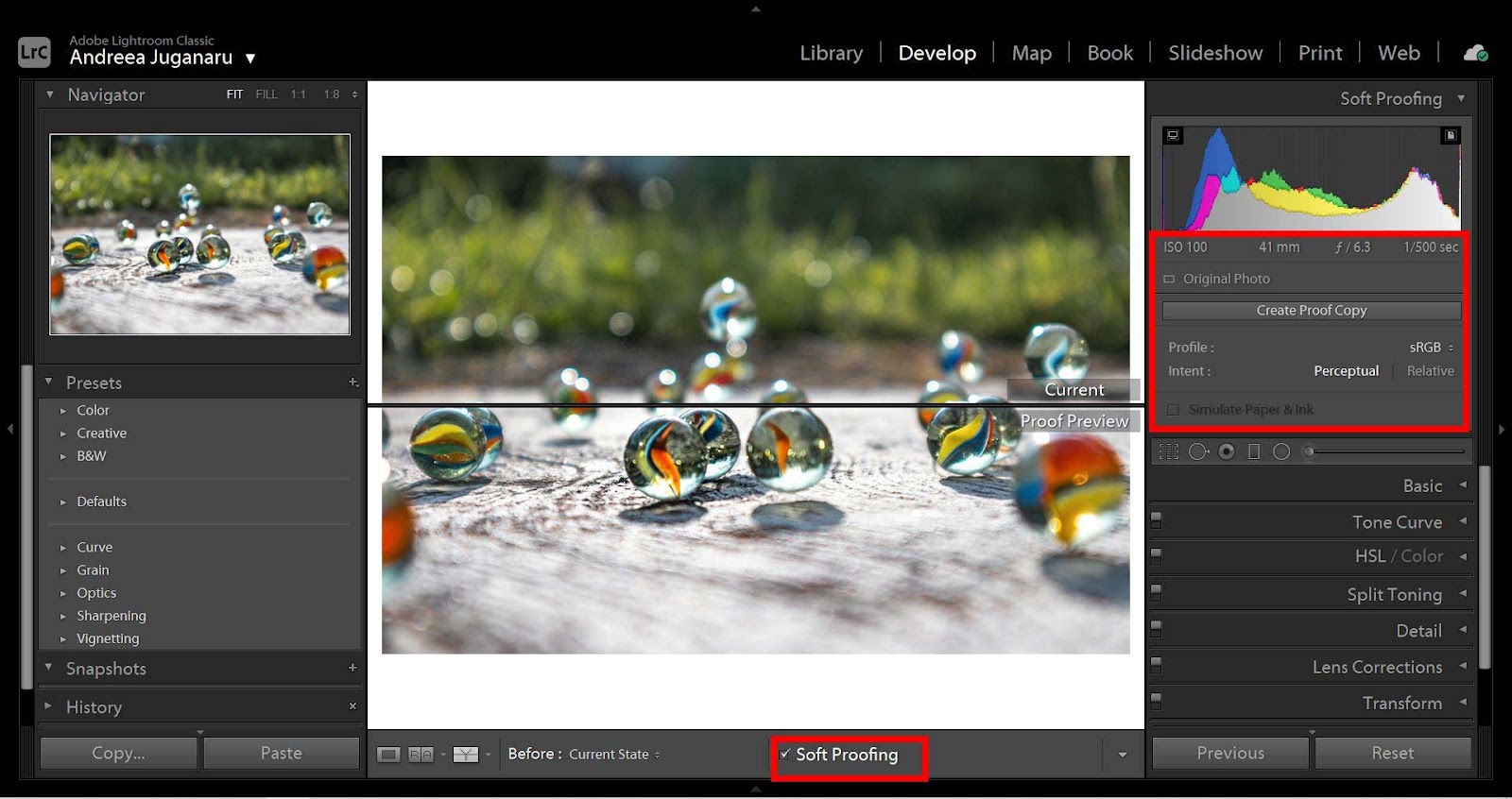Click the Reset button

click(1393, 753)
